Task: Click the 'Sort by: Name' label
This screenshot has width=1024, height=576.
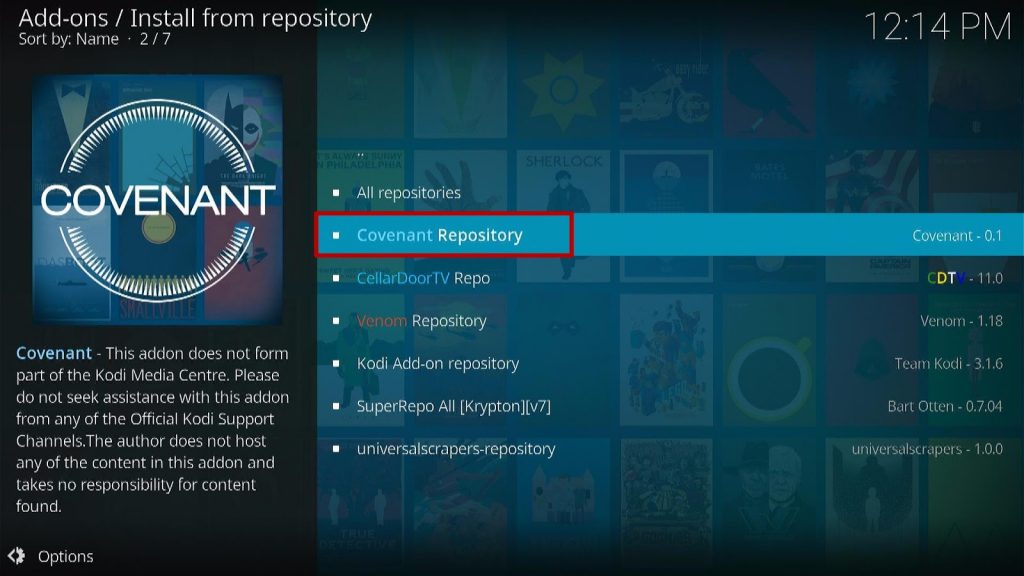Action: (x=69, y=39)
